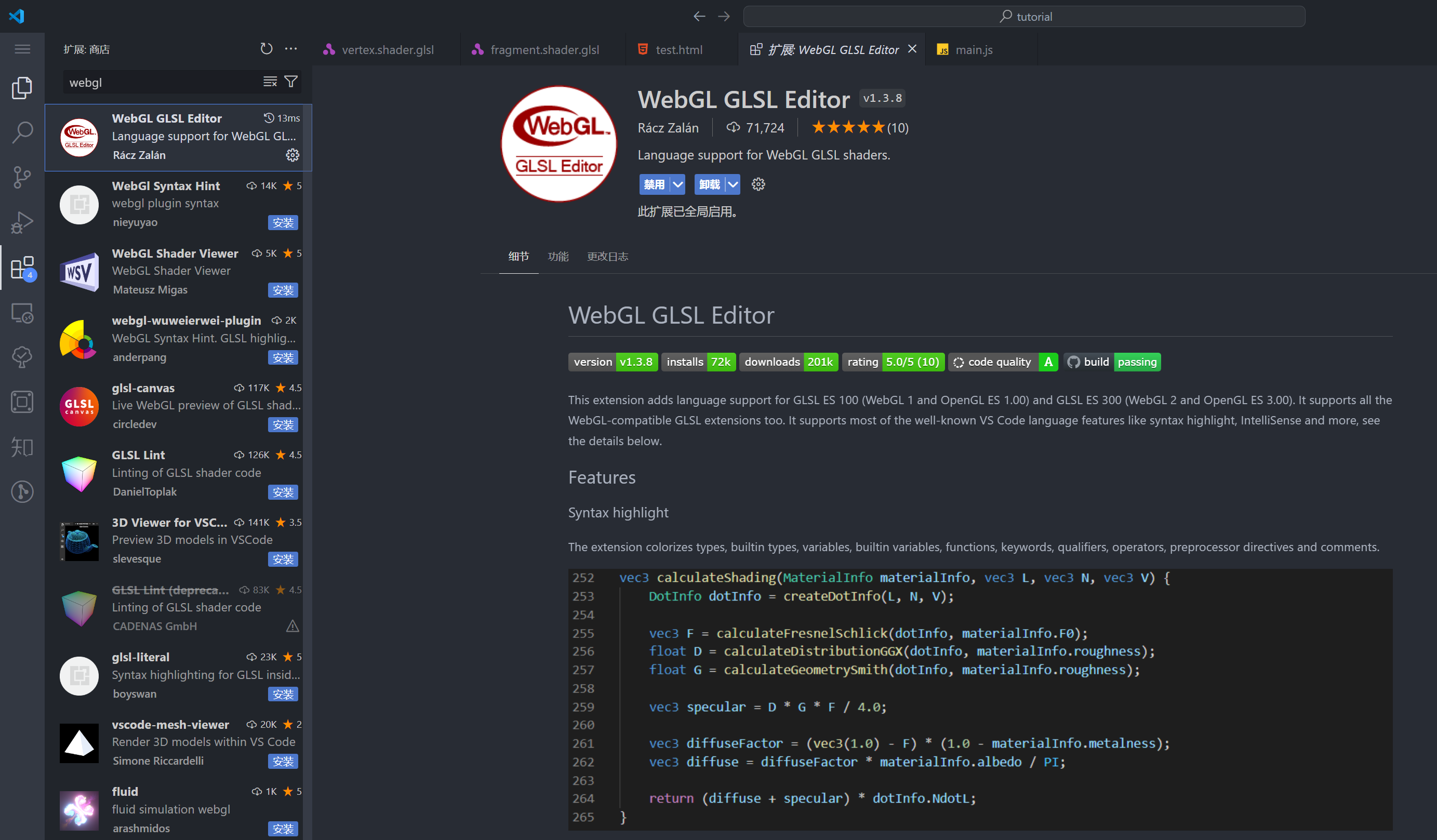The width and height of the screenshot is (1437, 840).
Task: Open the dropdown next to the 禁用 button
Action: (x=677, y=184)
